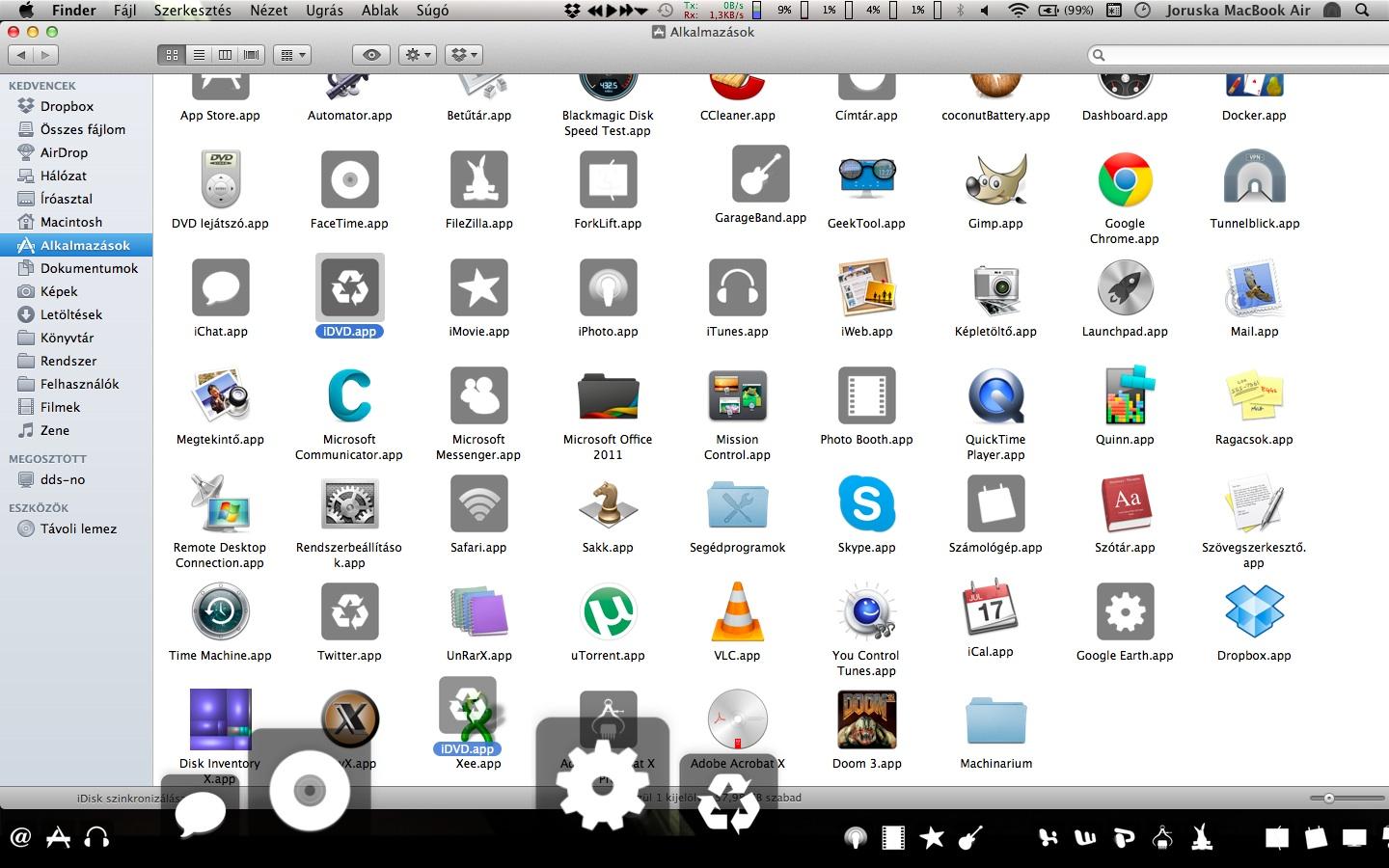Open GarageBand.app icon
The image size is (1389, 868).
pos(760,175)
